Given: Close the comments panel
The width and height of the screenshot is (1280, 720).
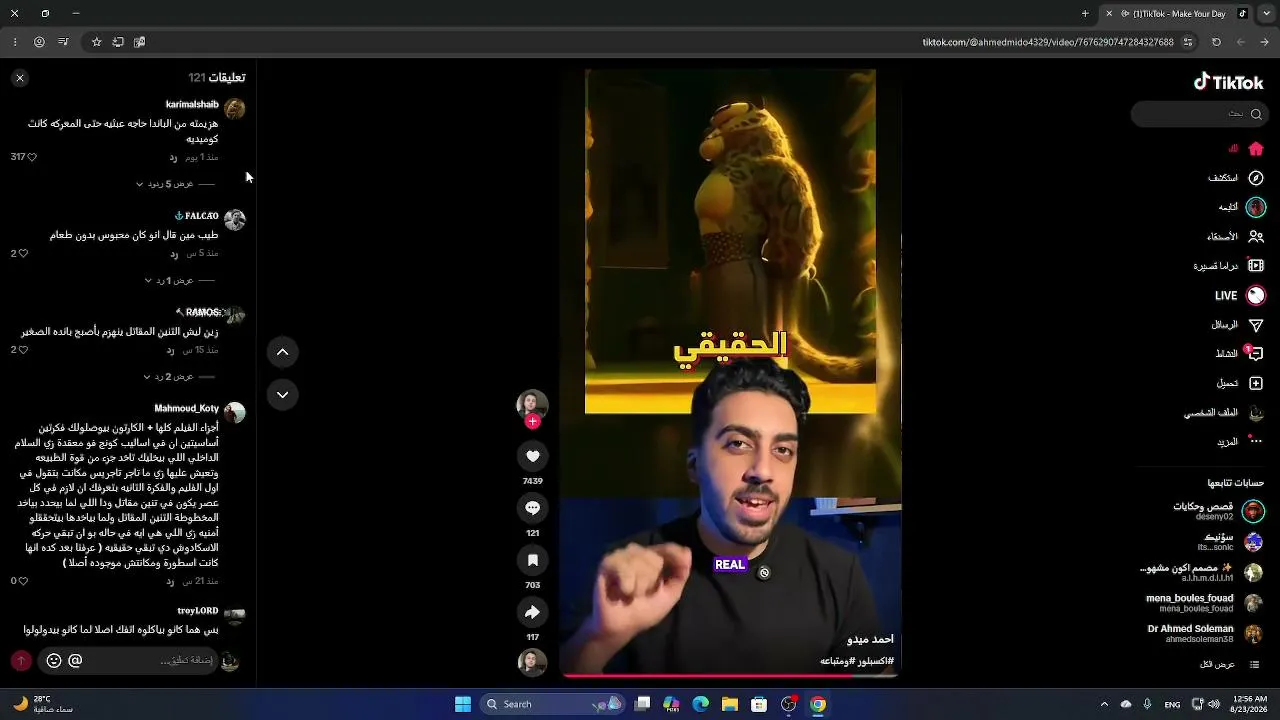Looking at the screenshot, I should tap(19, 78).
